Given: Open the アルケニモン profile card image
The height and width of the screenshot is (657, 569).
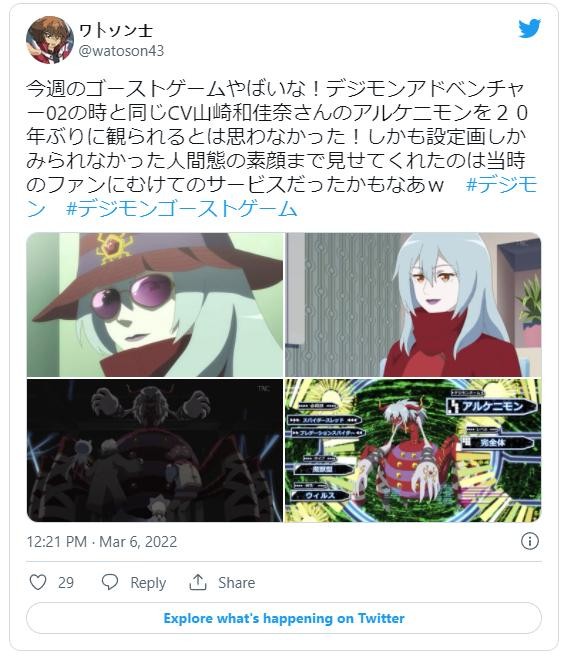Looking at the screenshot, I should [413, 450].
